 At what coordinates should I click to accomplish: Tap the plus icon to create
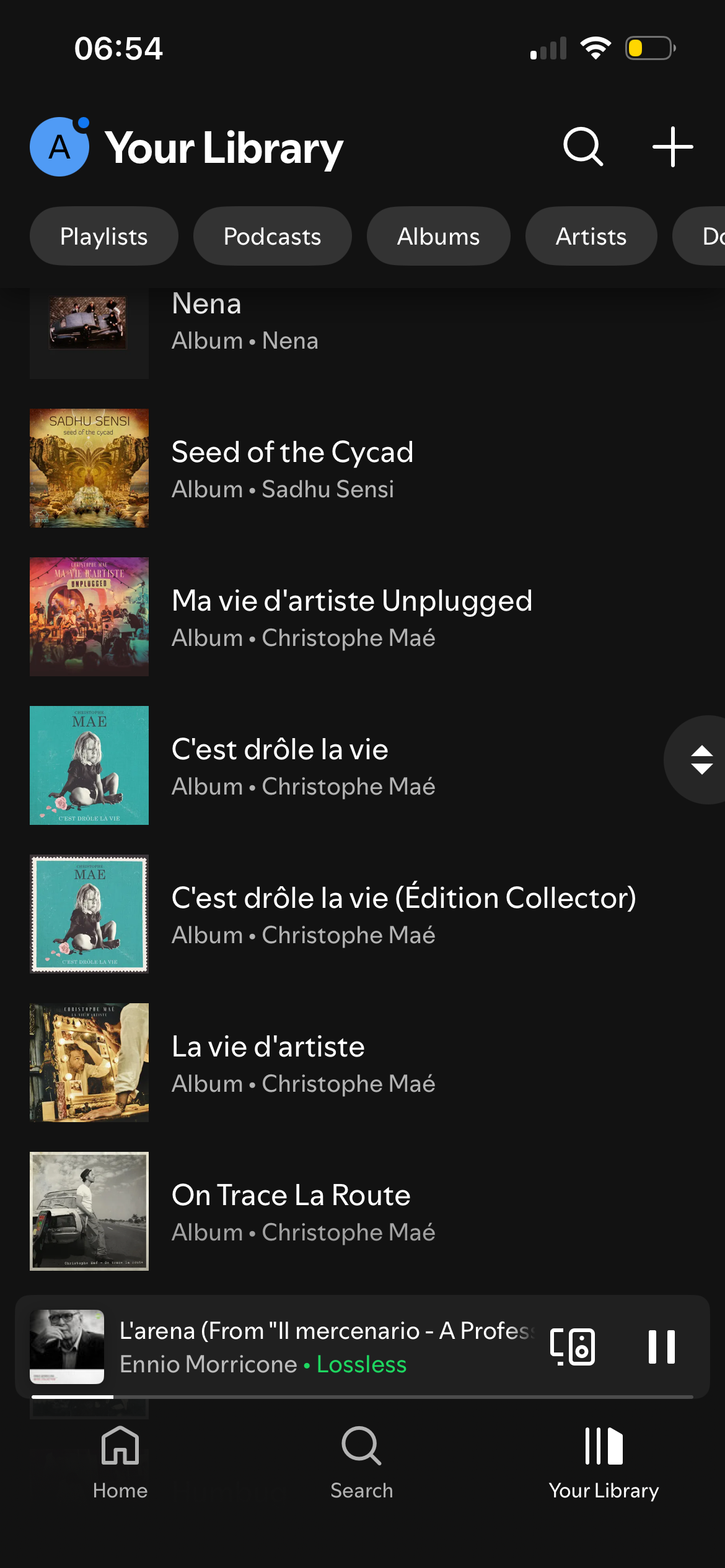point(672,147)
